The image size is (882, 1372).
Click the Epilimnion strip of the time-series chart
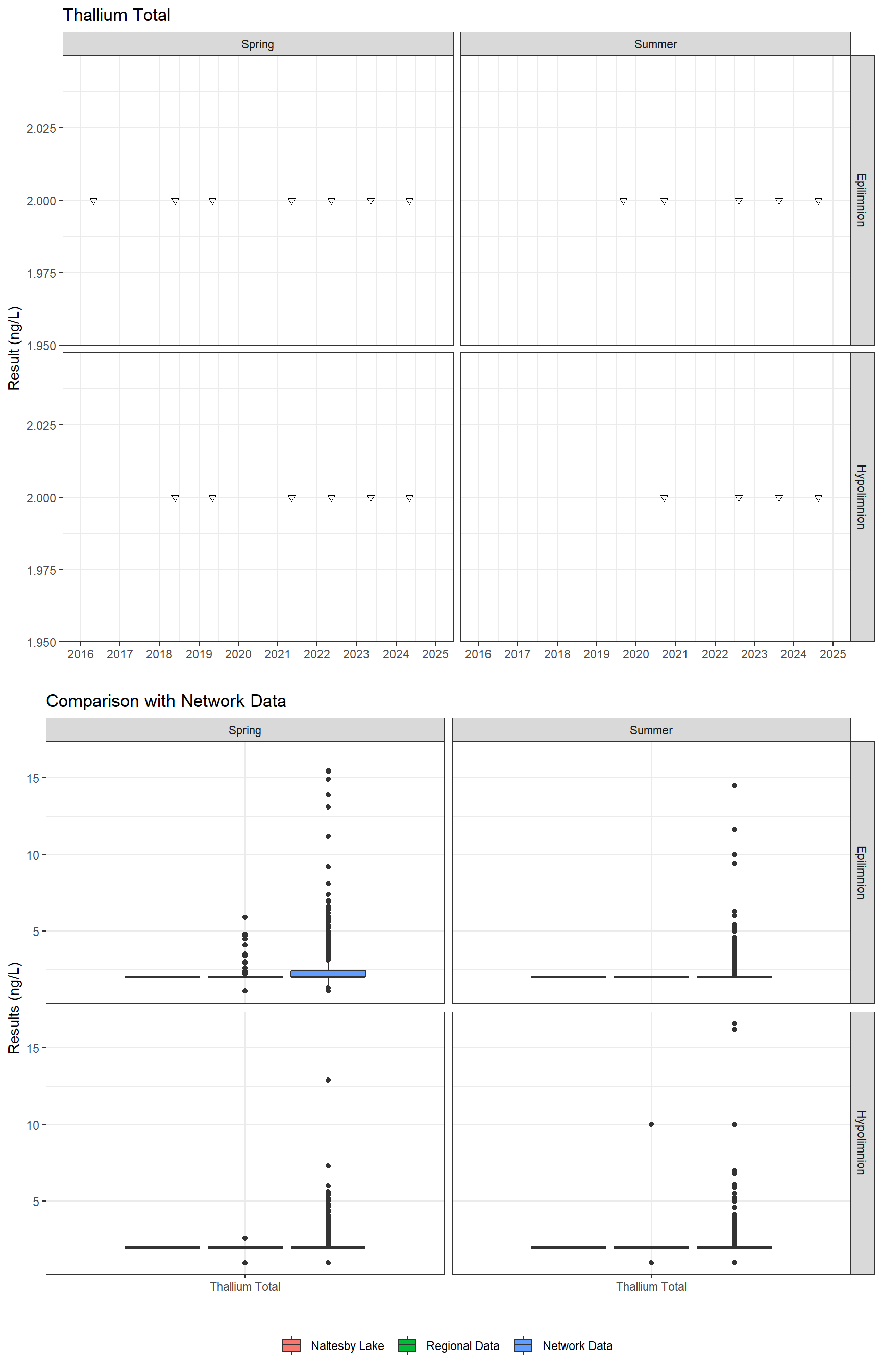(x=862, y=200)
